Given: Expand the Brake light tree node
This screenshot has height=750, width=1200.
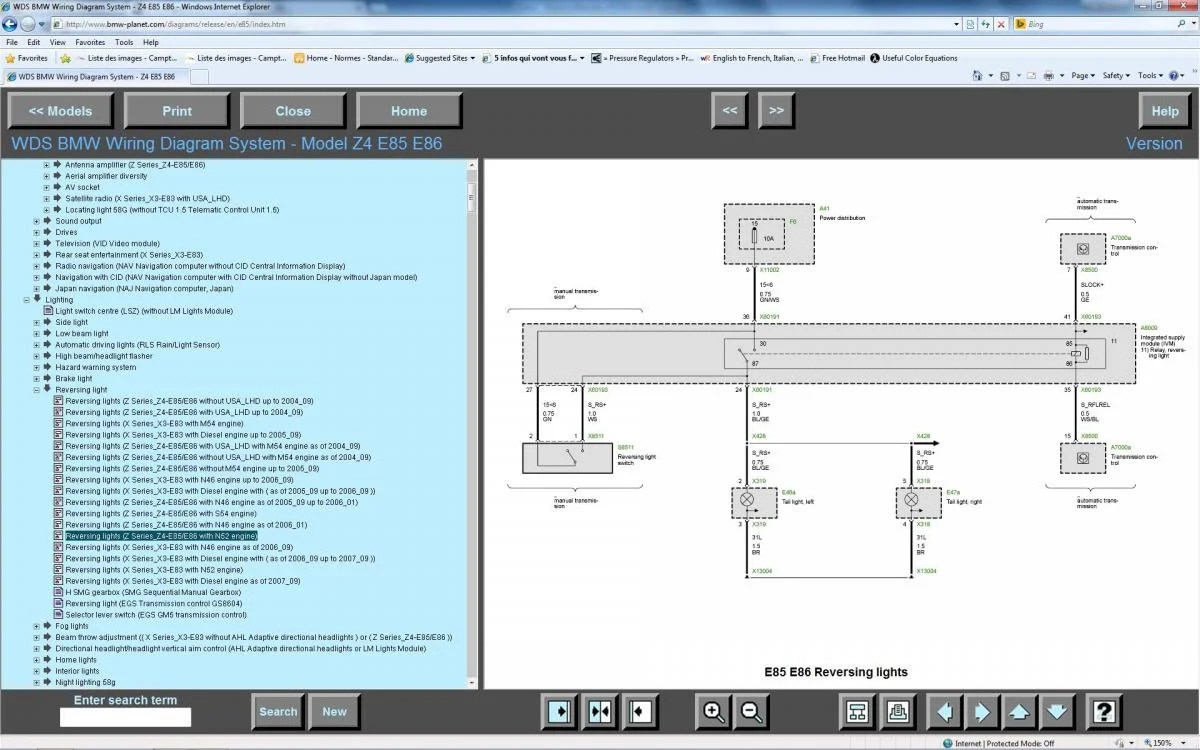Looking at the screenshot, I should 37,378.
